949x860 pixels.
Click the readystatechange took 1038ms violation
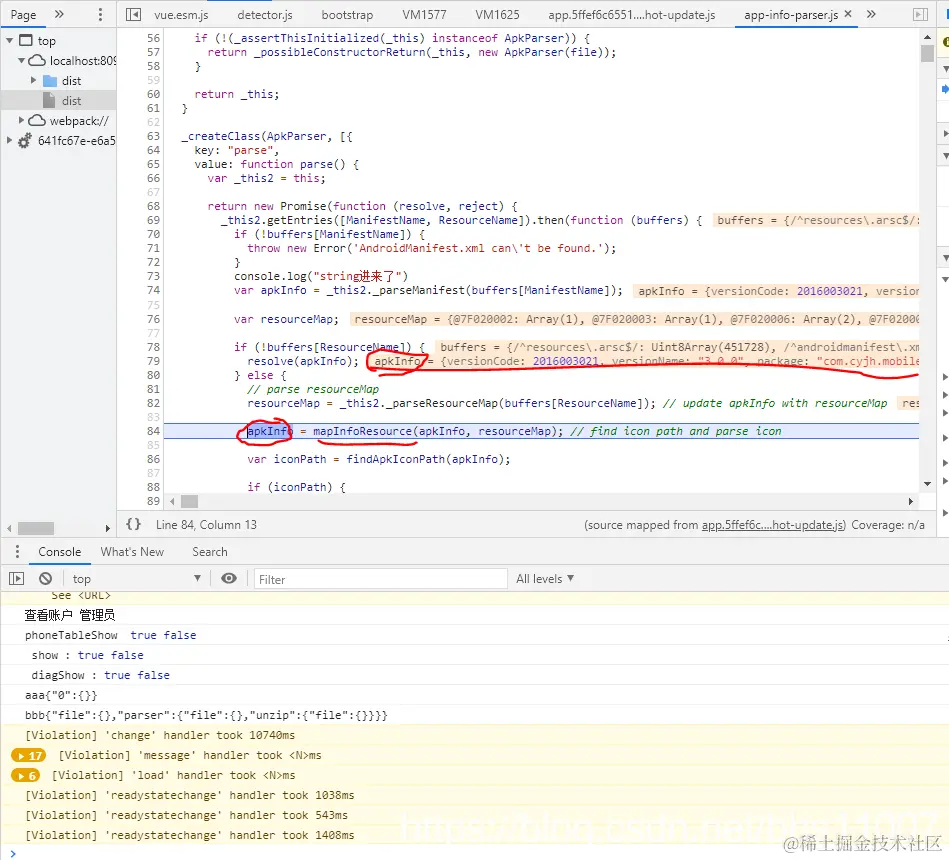click(189, 795)
